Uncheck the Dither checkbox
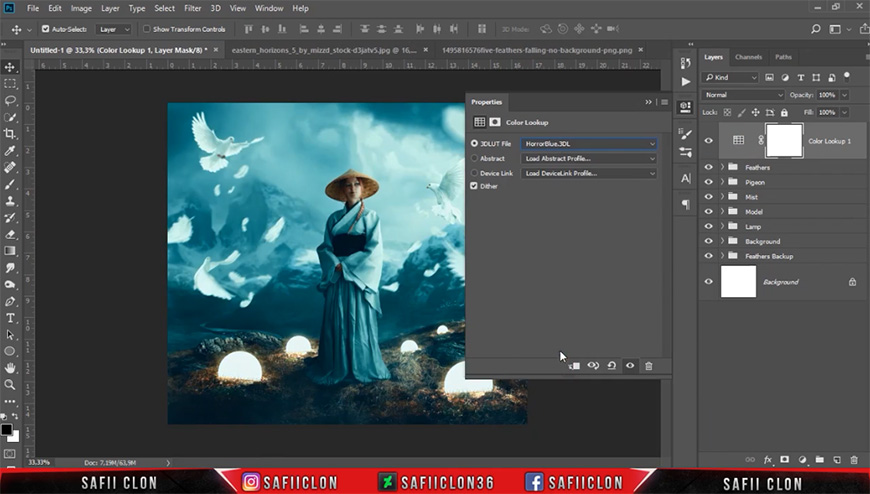870x494 pixels. [x=474, y=186]
